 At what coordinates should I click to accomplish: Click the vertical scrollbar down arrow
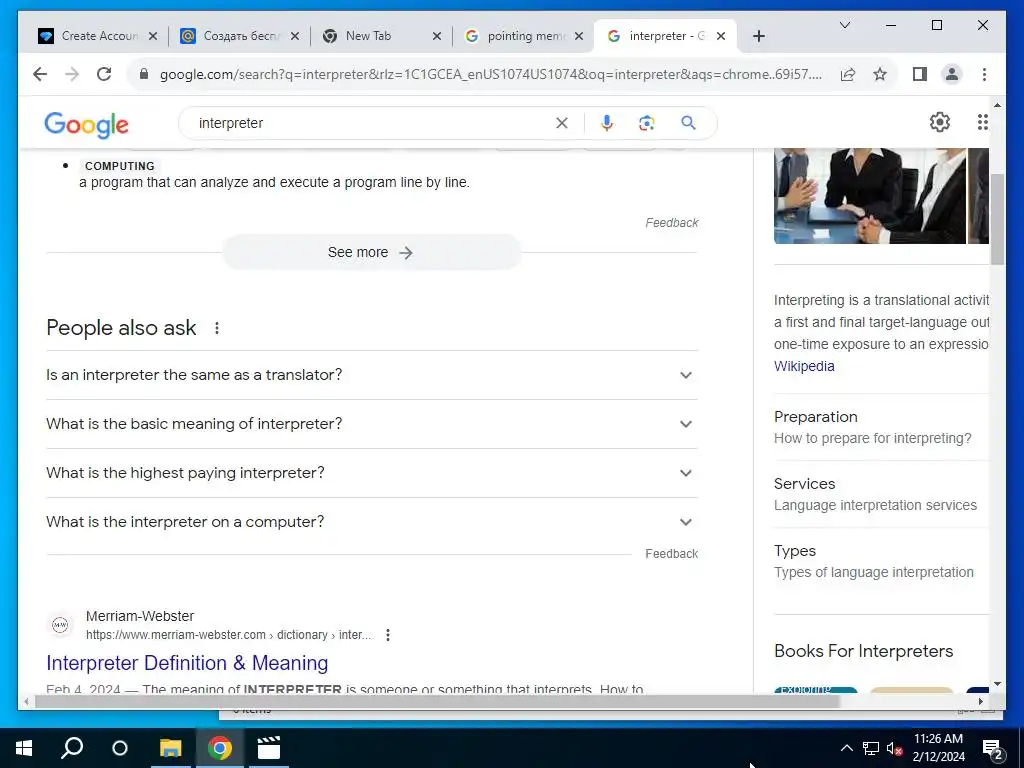click(x=997, y=684)
